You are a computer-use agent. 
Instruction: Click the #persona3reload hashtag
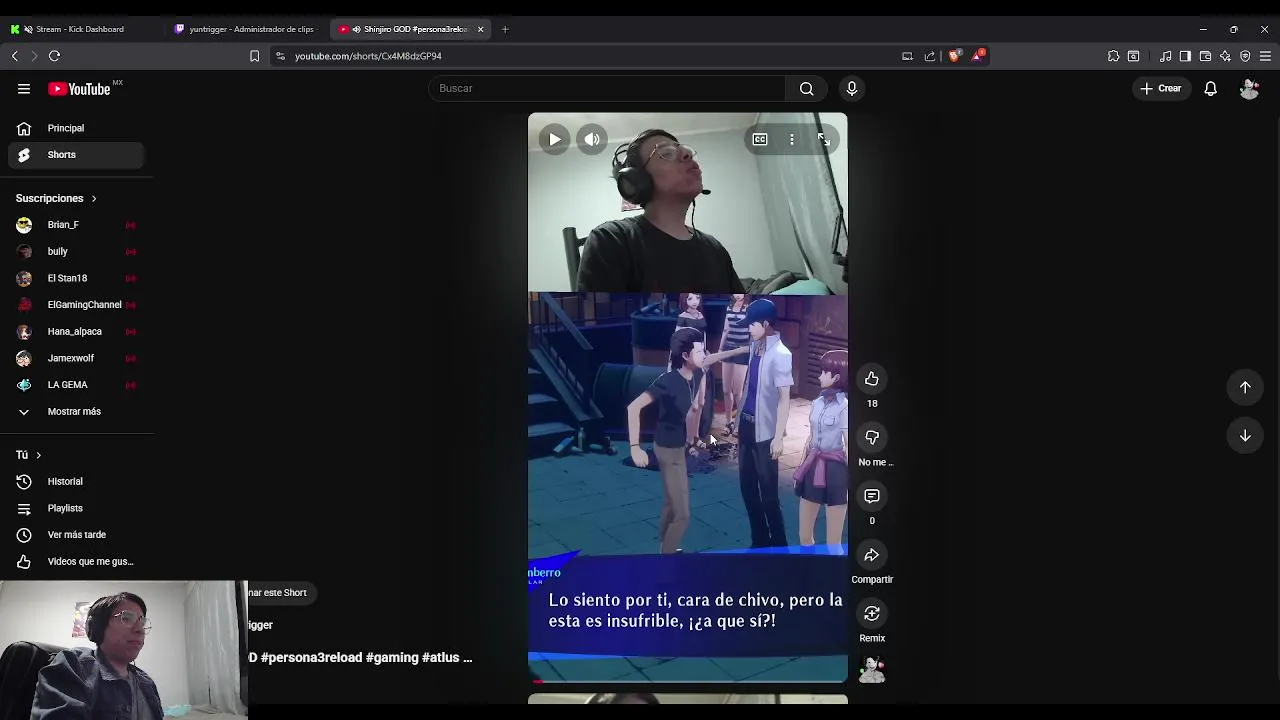(x=311, y=657)
